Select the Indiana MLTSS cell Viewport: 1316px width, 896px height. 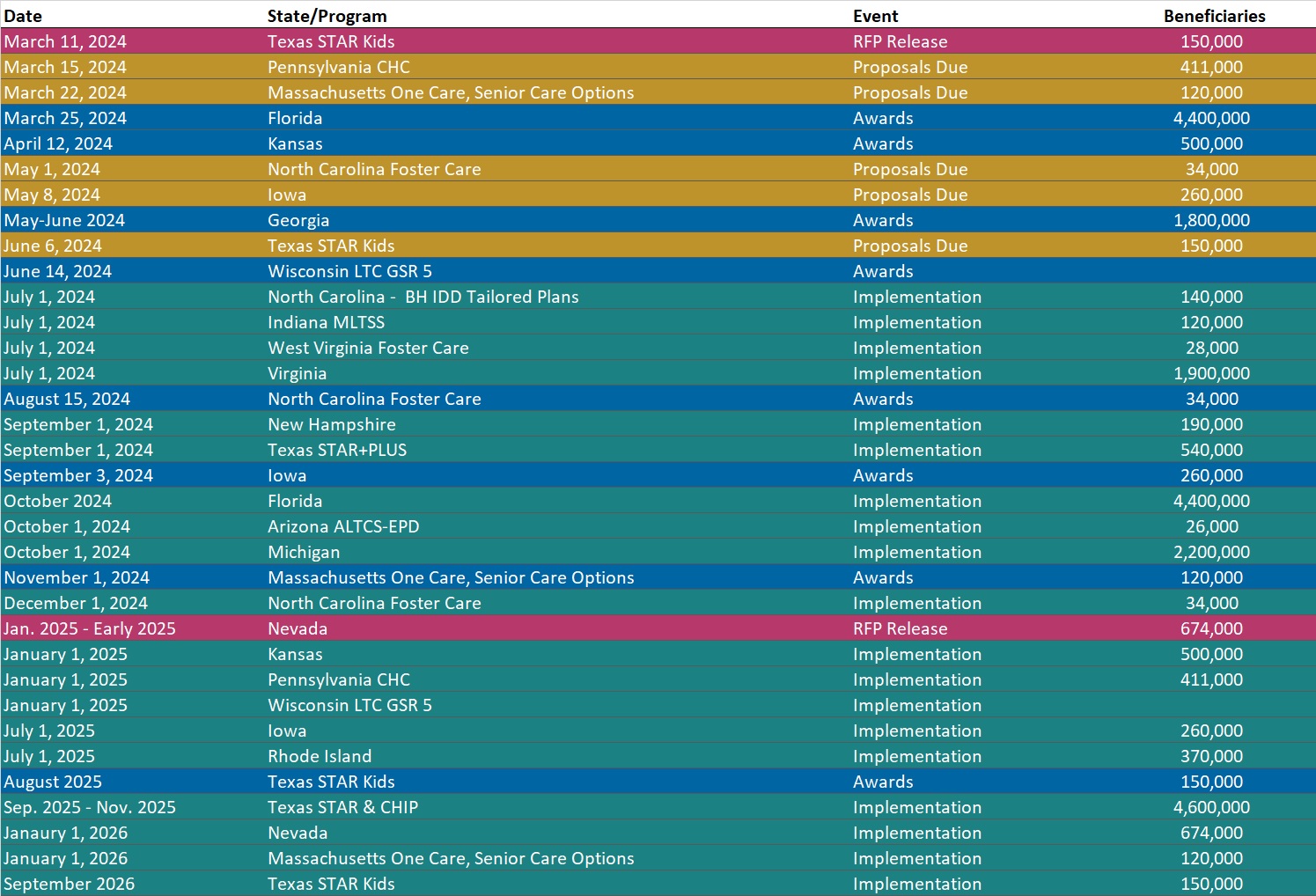(x=326, y=322)
